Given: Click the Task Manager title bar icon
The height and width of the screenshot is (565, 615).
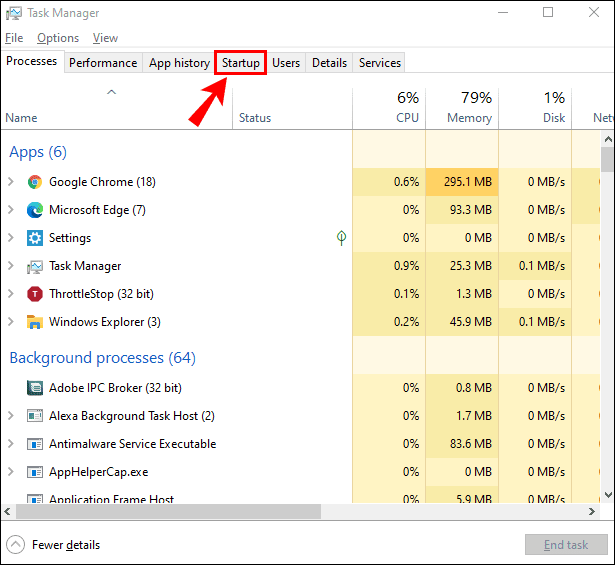Looking at the screenshot, I should pos(14,13).
